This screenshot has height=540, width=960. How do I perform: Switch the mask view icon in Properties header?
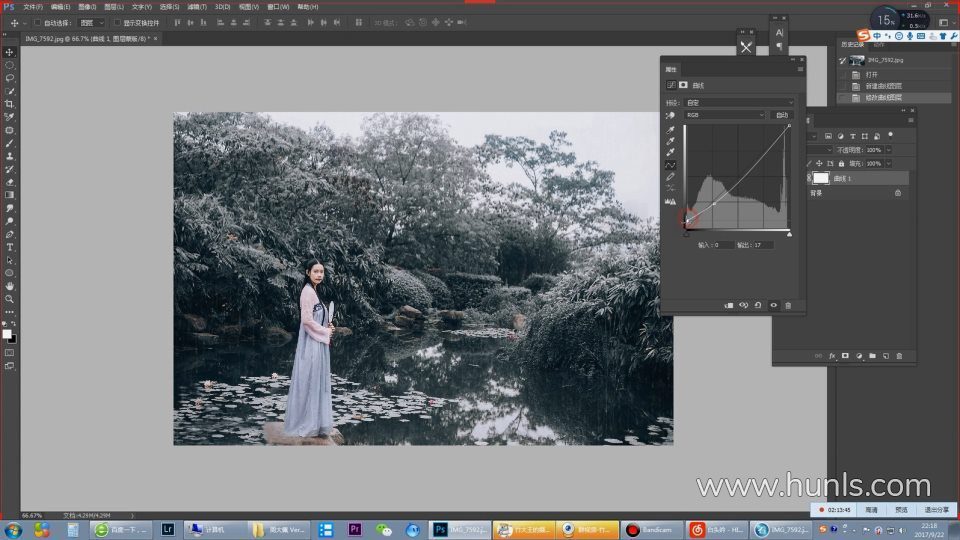pyautogui.click(x=683, y=85)
